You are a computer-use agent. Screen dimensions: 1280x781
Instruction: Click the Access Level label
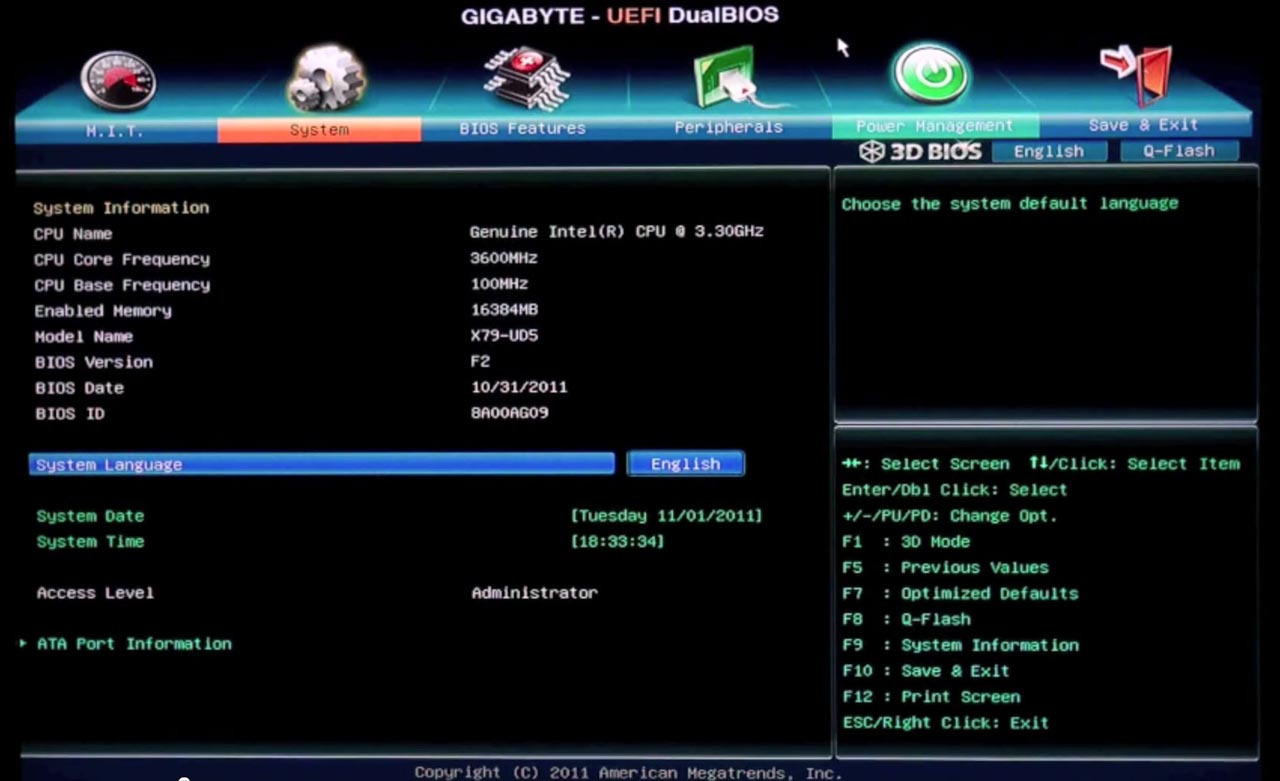pos(95,593)
